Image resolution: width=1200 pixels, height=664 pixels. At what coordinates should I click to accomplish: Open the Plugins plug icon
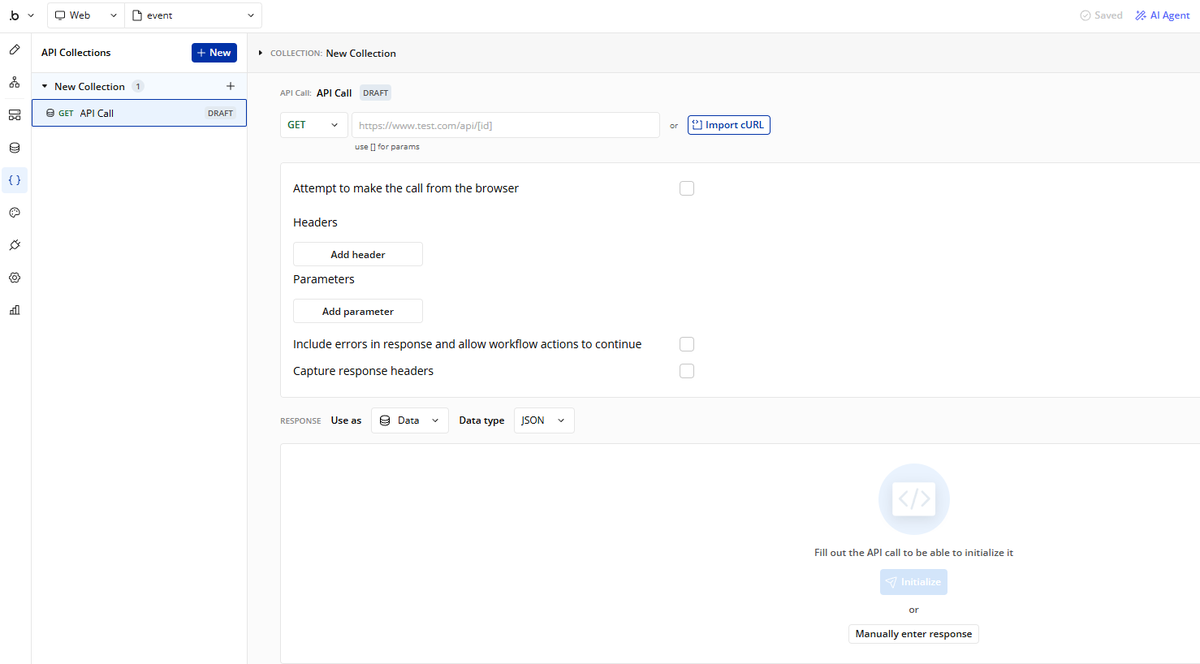(15, 245)
